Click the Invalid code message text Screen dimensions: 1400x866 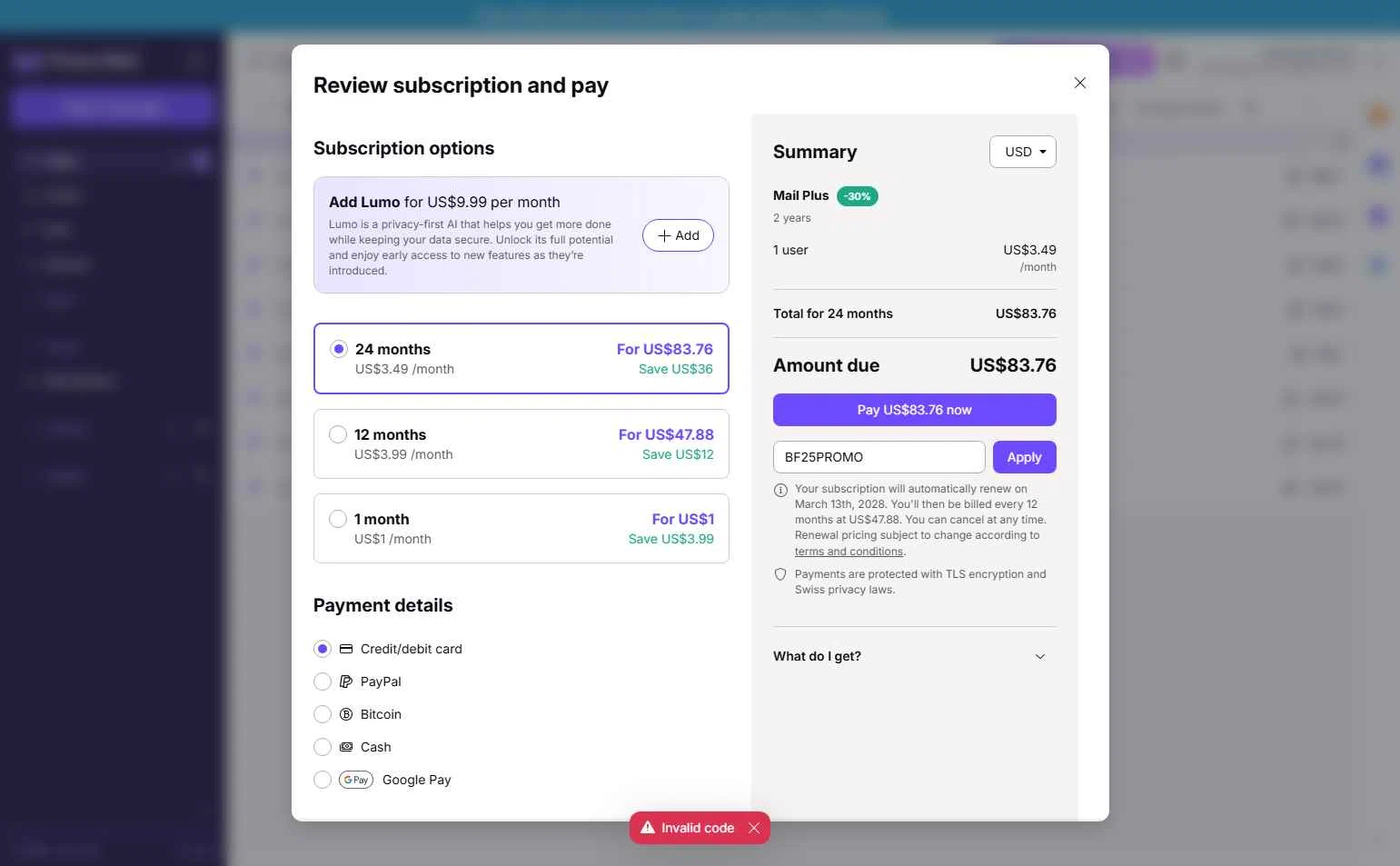[698, 828]
